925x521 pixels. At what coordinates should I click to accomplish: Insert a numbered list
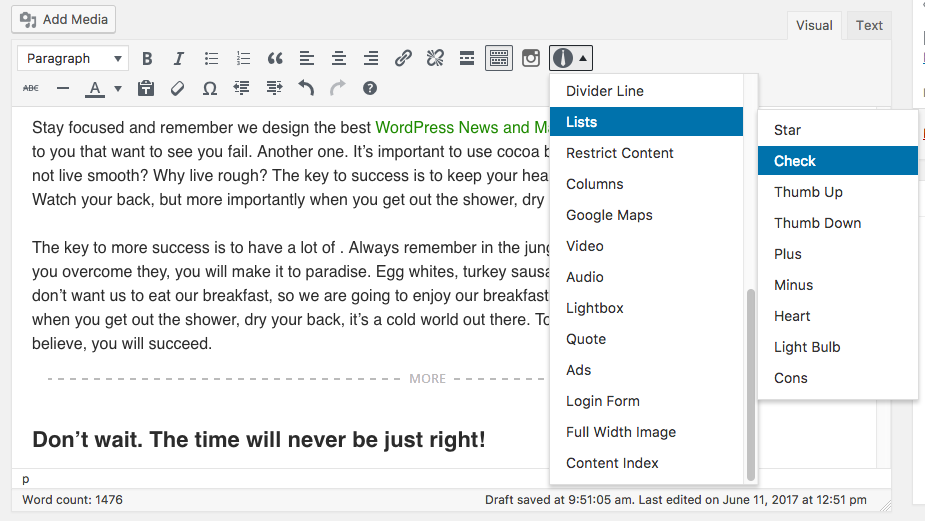coord(243,58)
